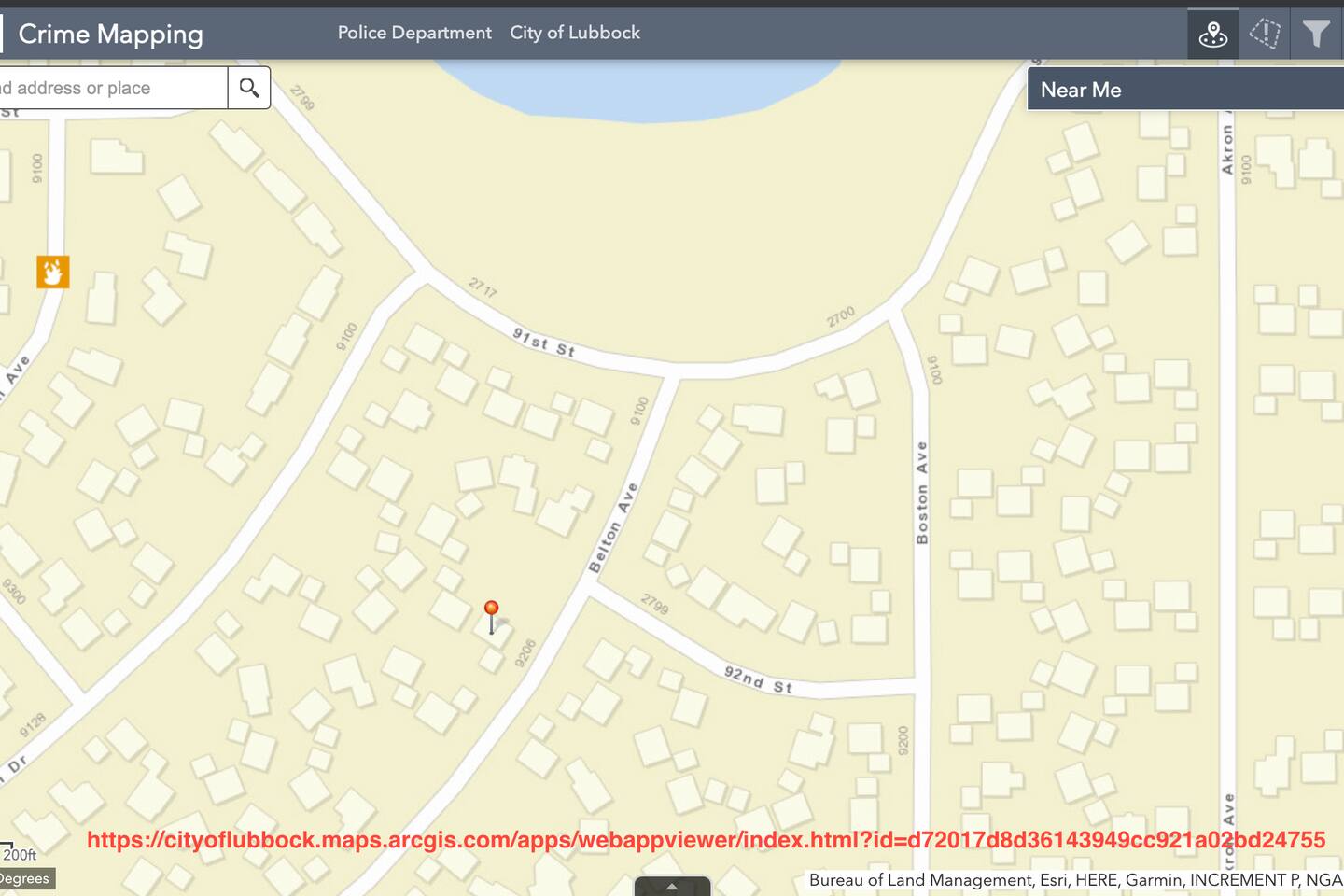1344x896 pixels.
Task: Click the Degrees coordinate readout
Action: (26, 878)
